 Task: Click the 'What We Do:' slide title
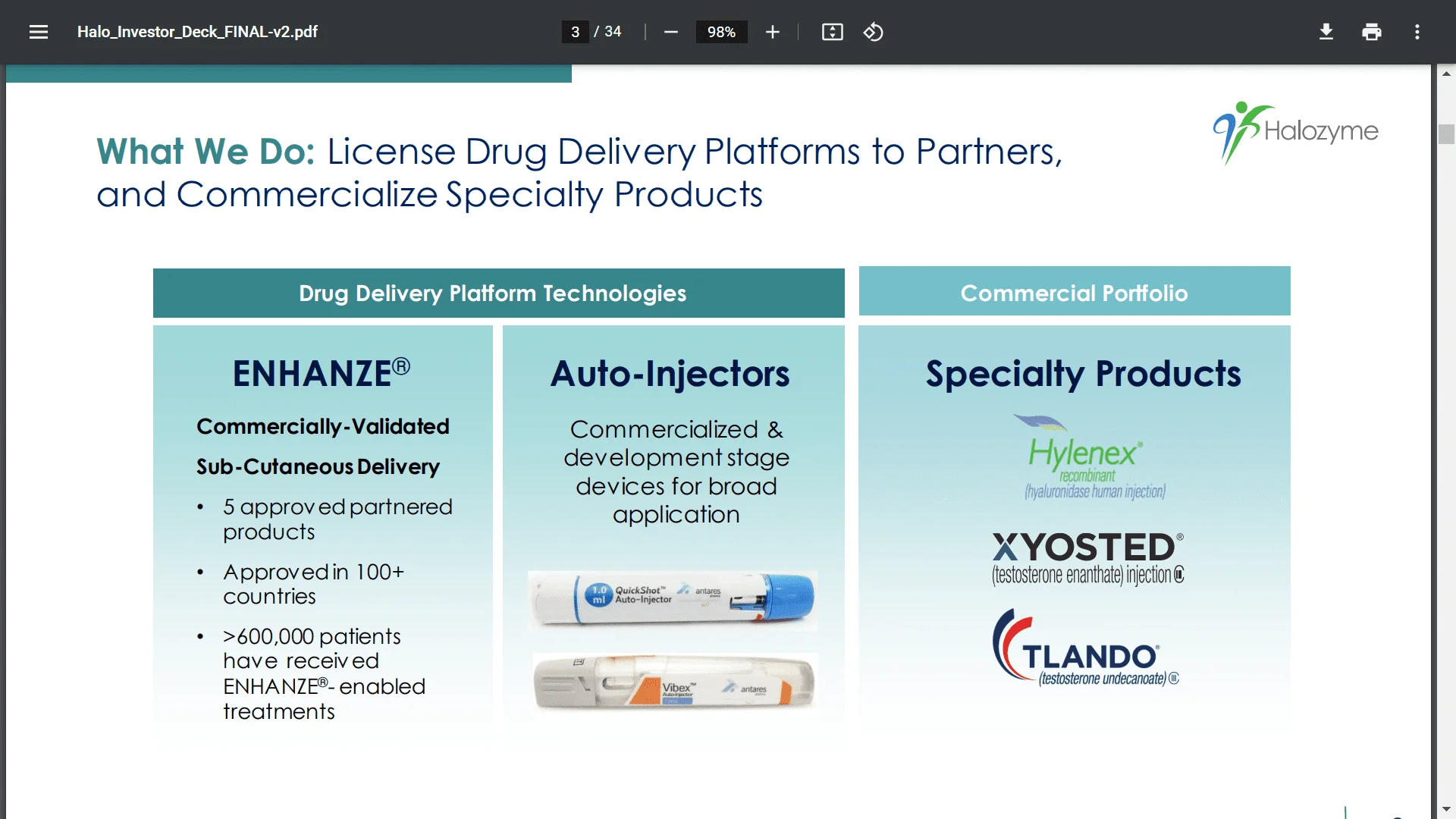pyautogui.click(x=206, y=151)
